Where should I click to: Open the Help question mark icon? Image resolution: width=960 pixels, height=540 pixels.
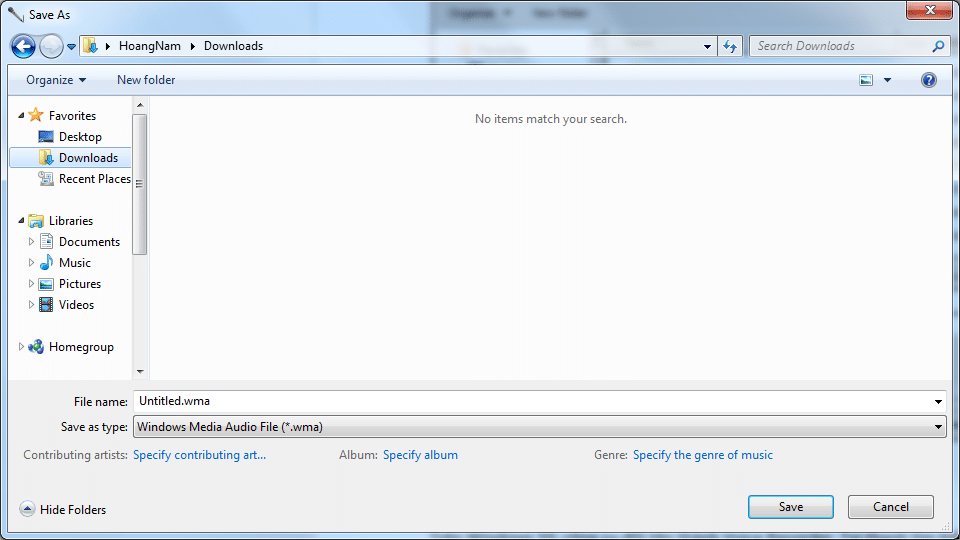(x=928, y=80)
